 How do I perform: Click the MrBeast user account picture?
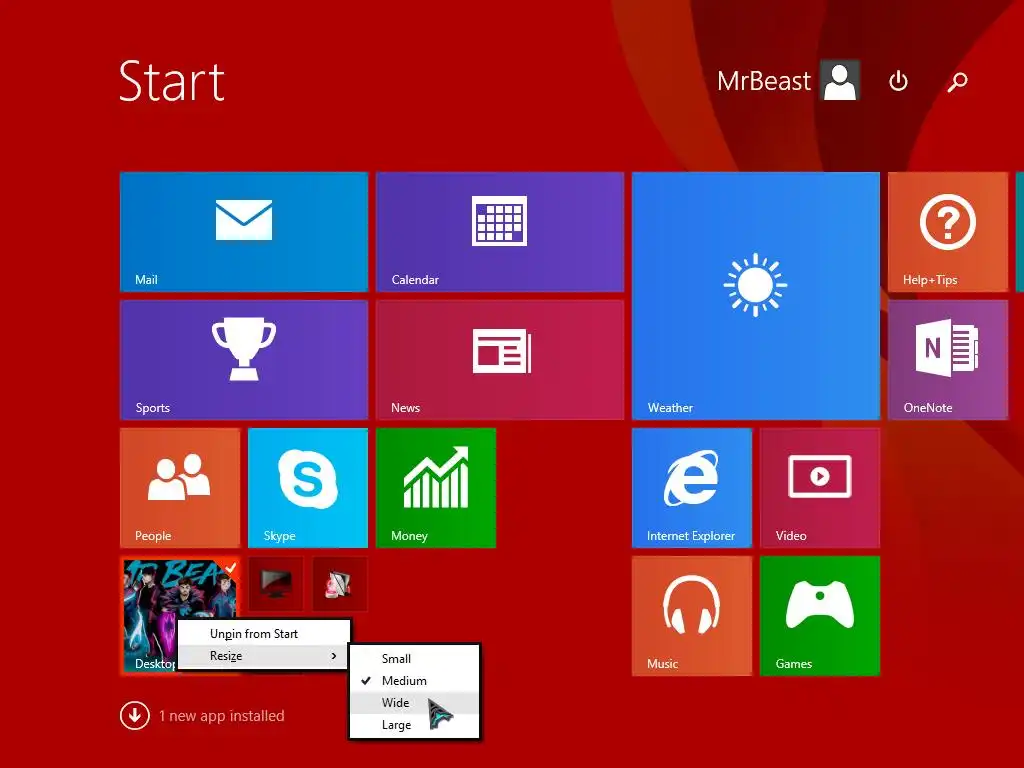tap(840, 80)
